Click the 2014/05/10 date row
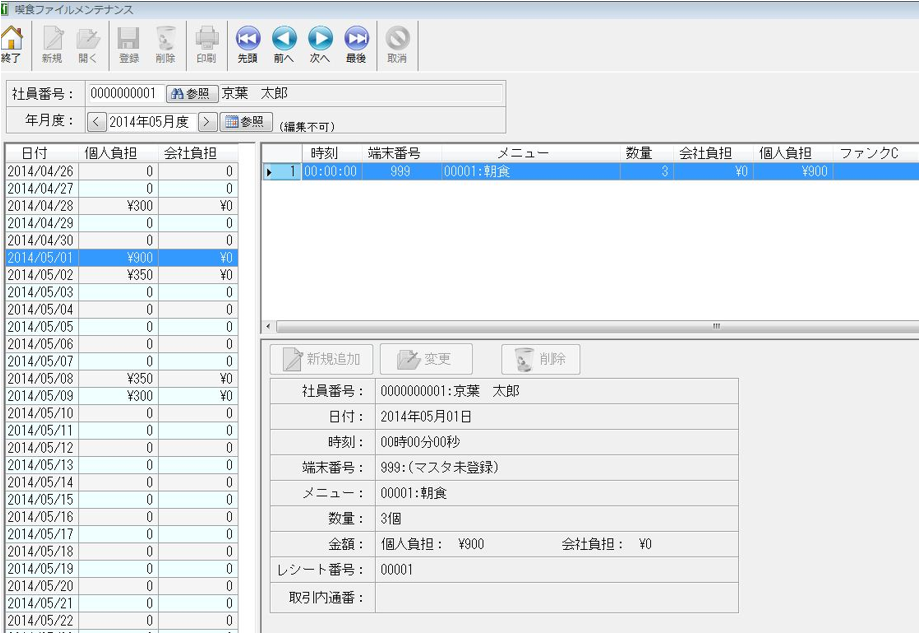920x634 pixels. point(121,413)
